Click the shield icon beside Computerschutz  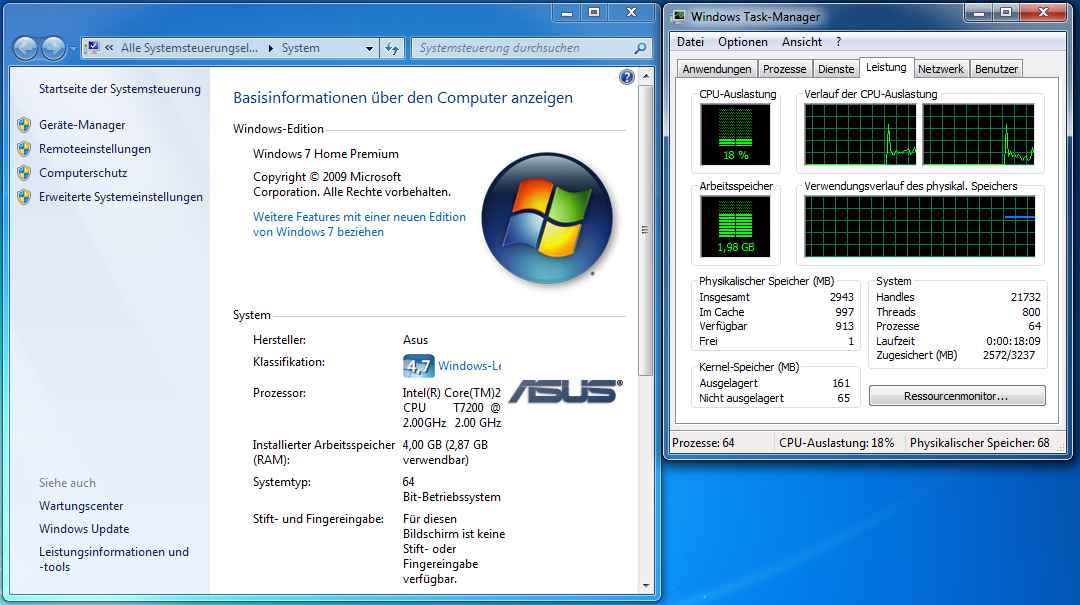coord(24,173)
